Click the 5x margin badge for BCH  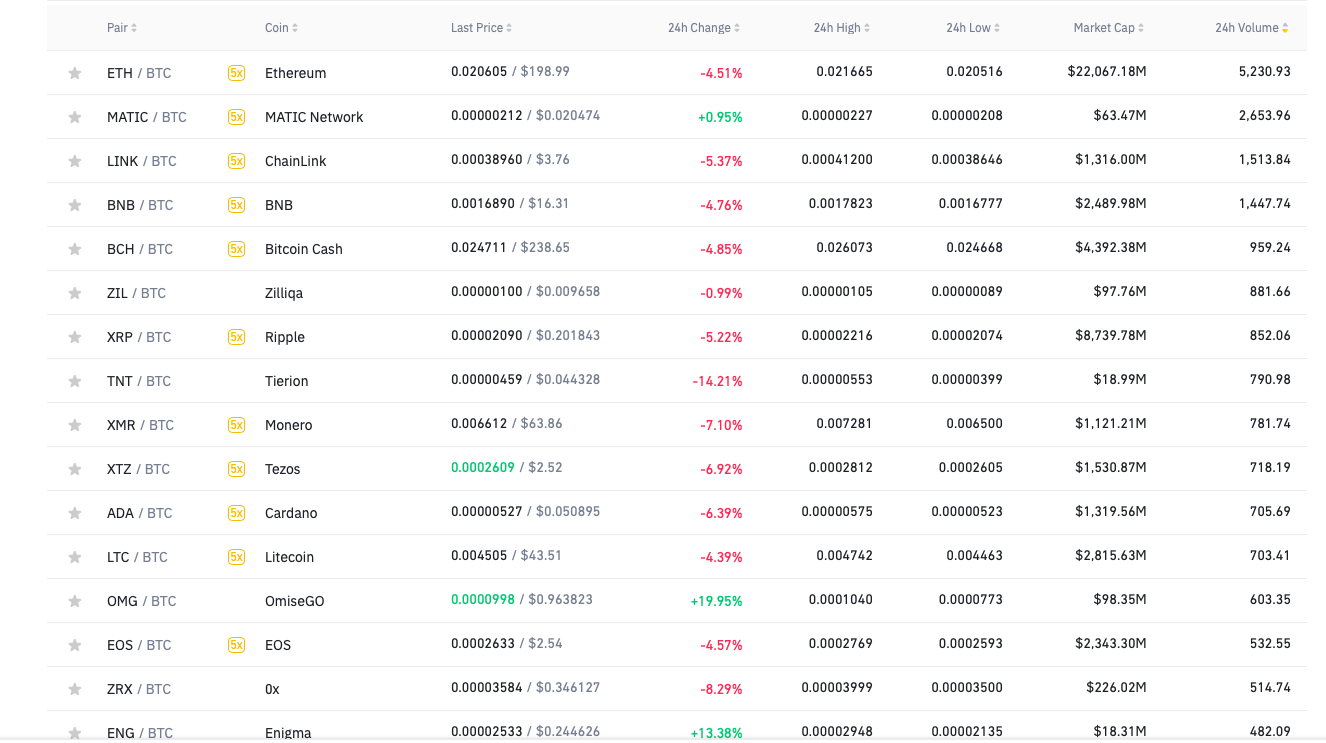tap(236, 249)
